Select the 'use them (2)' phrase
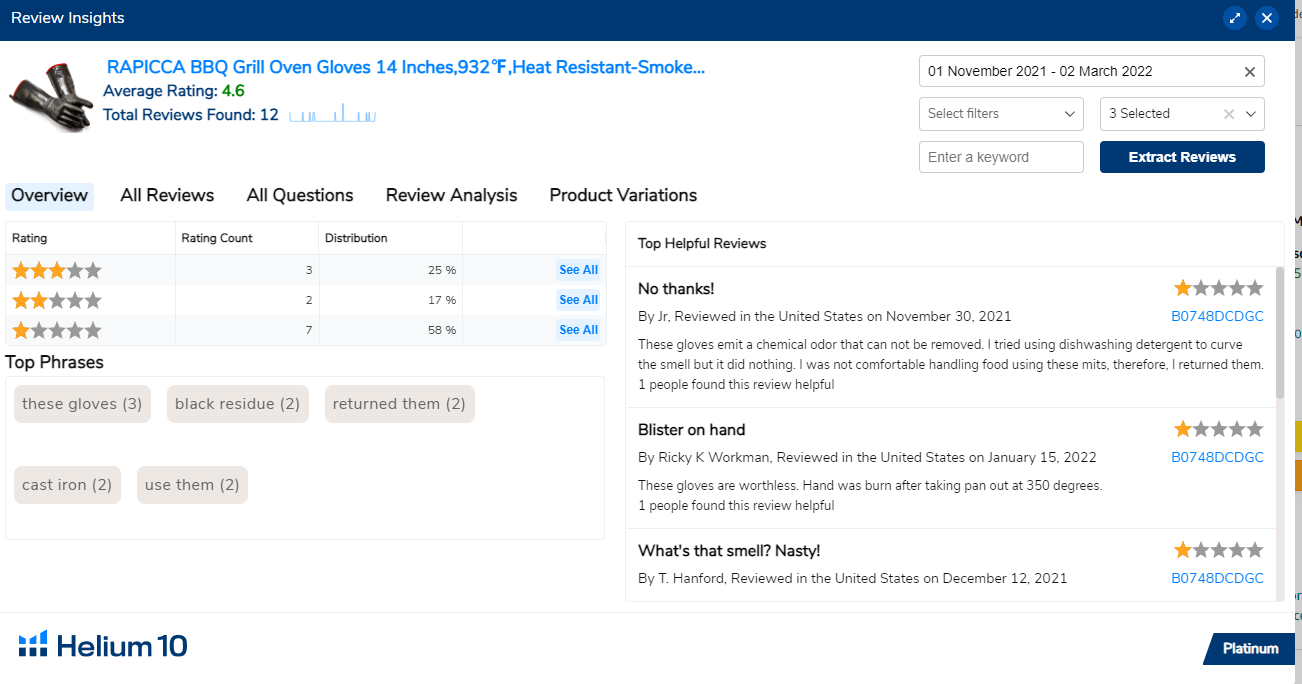 click(x=192, y=485)
